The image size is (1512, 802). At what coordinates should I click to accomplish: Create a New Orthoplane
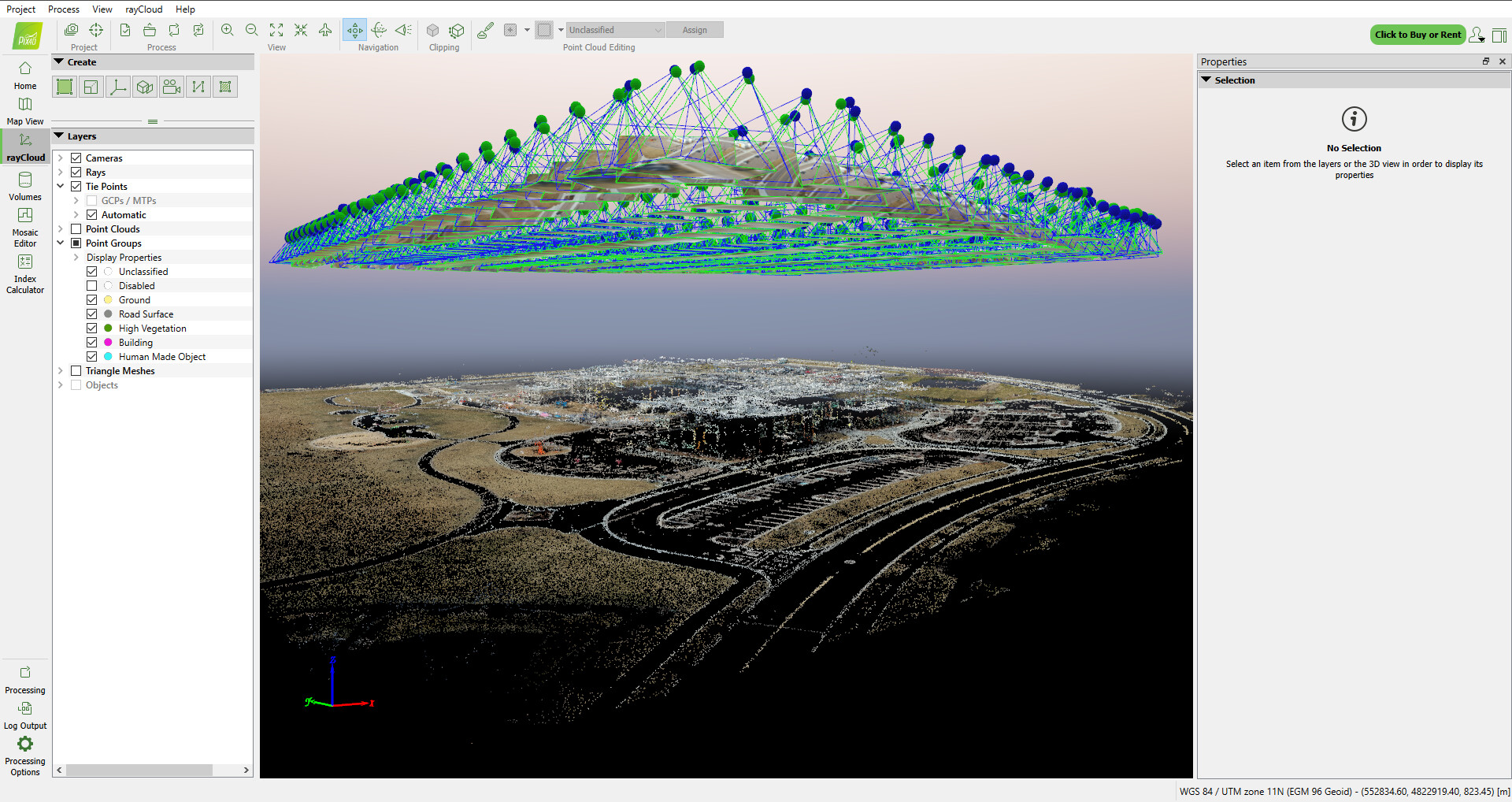tap(145, 87)
